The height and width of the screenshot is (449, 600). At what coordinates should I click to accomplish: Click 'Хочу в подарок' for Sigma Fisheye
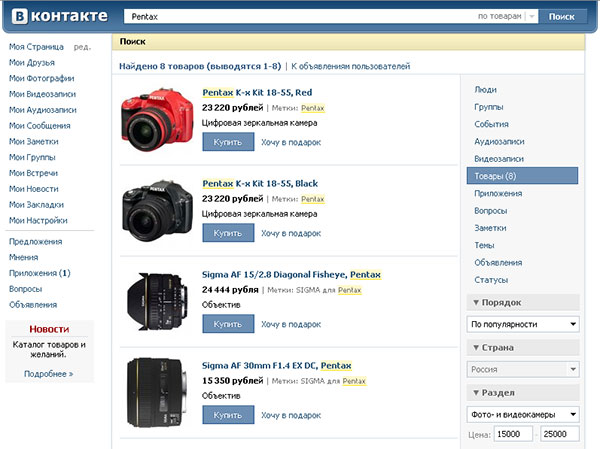291,325
